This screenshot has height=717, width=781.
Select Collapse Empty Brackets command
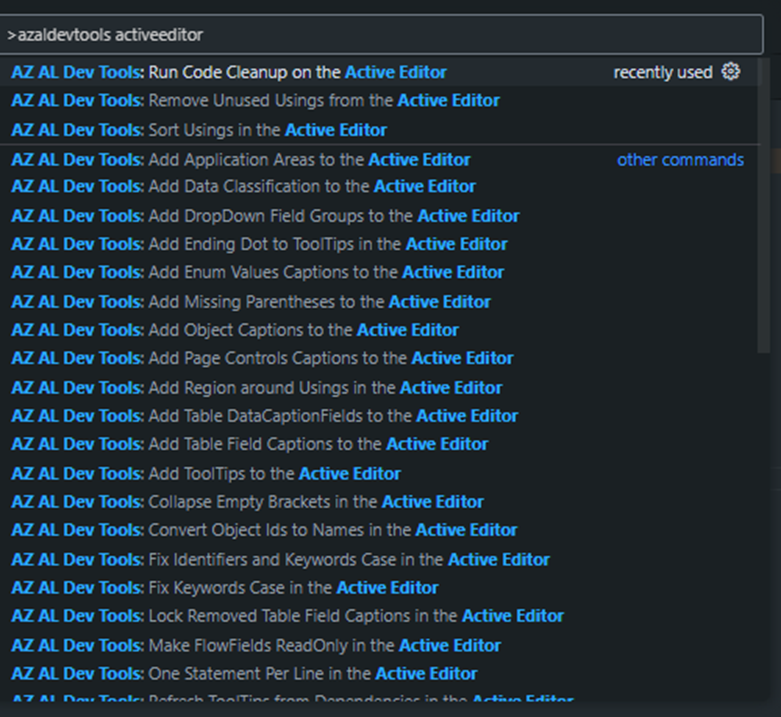click(x=380, y=502)
